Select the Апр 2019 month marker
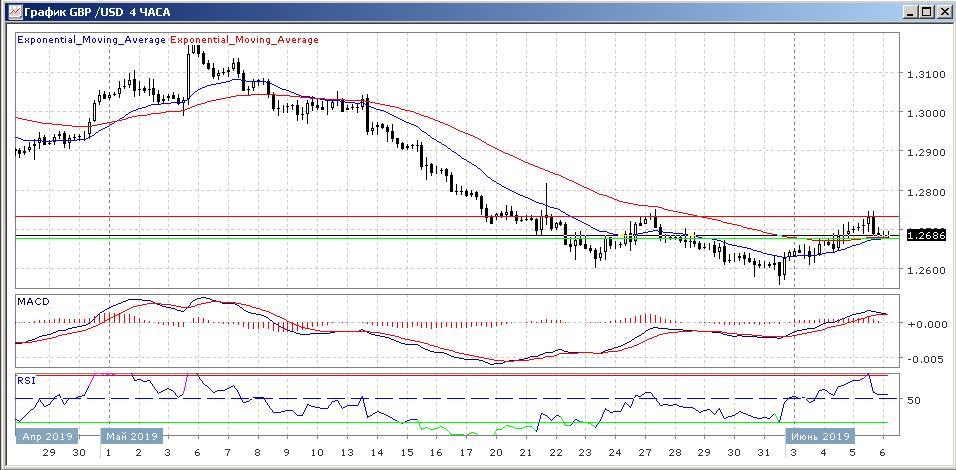 (44, 436)
